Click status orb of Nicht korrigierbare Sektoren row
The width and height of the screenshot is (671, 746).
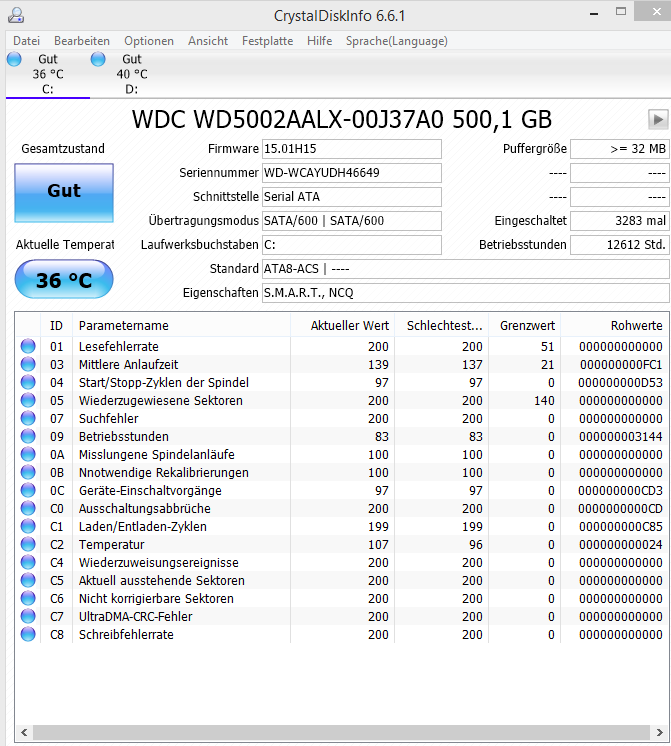[28, 598]
